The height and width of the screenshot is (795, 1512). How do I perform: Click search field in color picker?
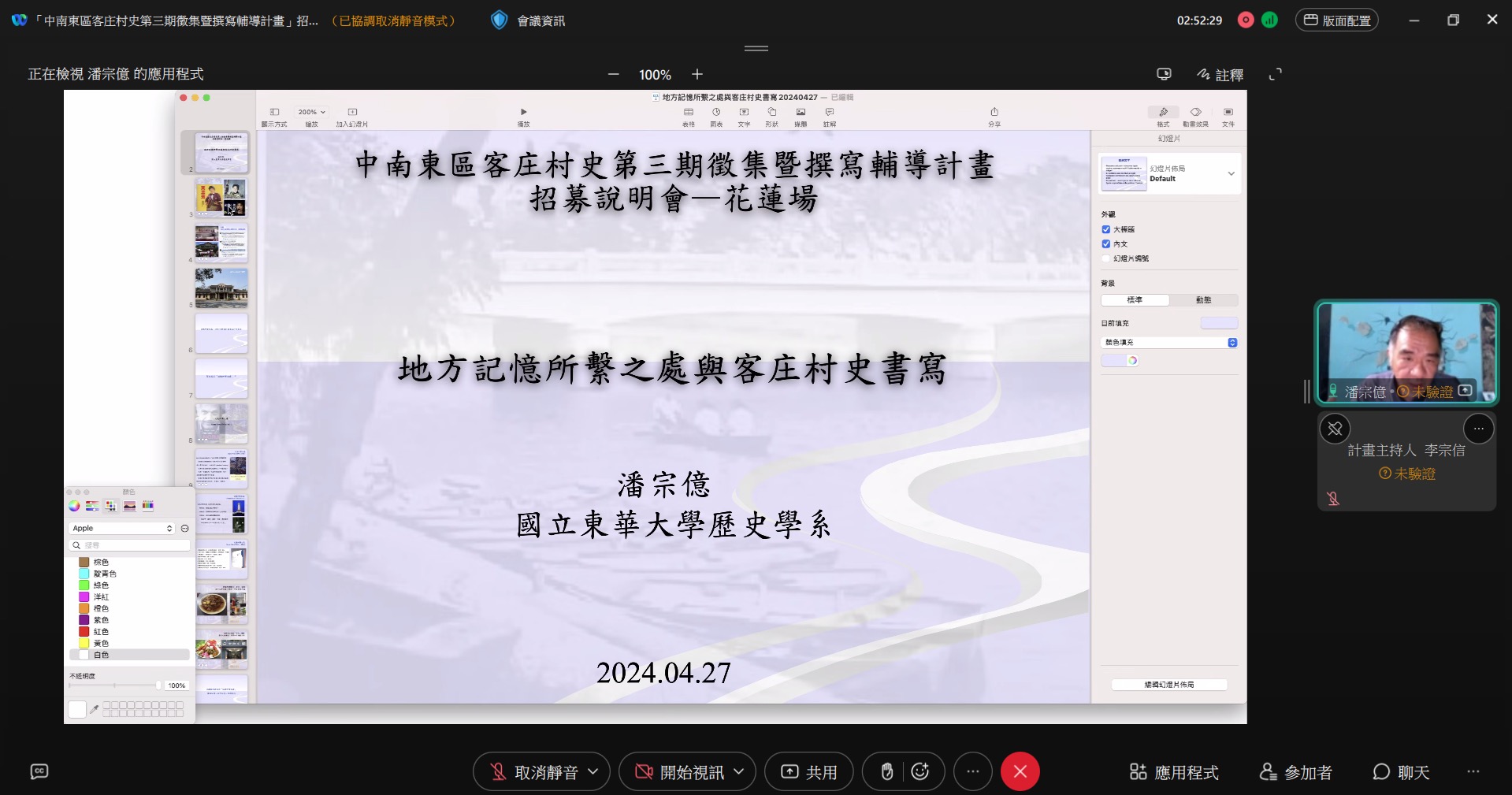pyautogui.click(x=129, y=545)
